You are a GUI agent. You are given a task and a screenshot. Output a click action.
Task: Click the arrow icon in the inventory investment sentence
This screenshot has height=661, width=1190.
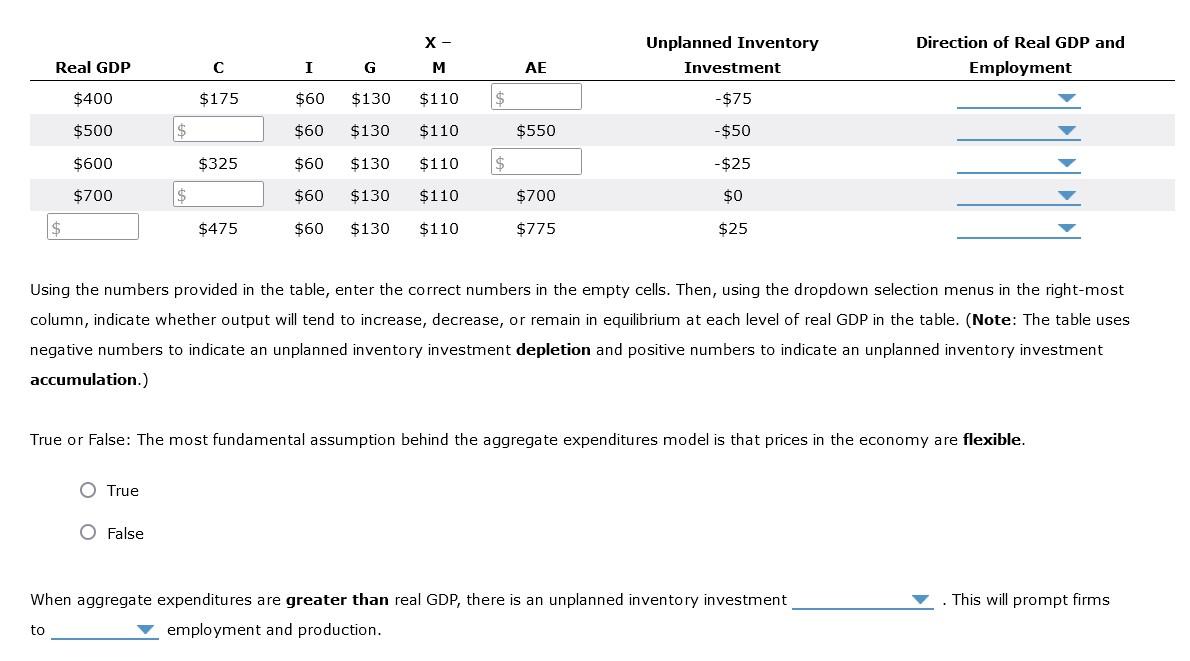click(x=920, y=600)
